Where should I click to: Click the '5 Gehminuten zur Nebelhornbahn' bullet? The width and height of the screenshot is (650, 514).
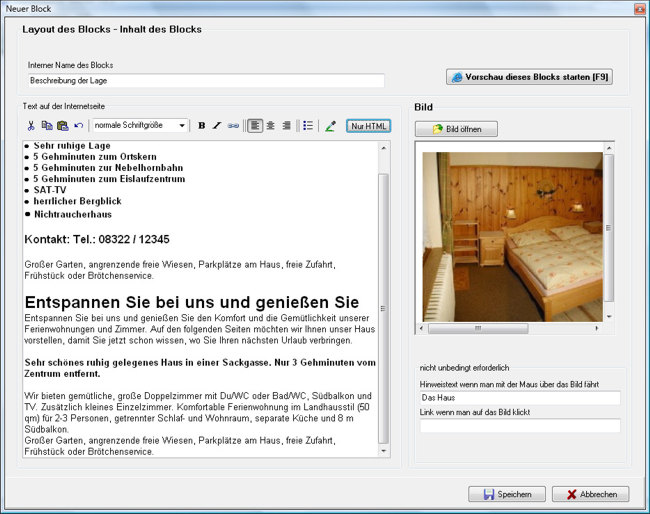[x=108, y=168]
